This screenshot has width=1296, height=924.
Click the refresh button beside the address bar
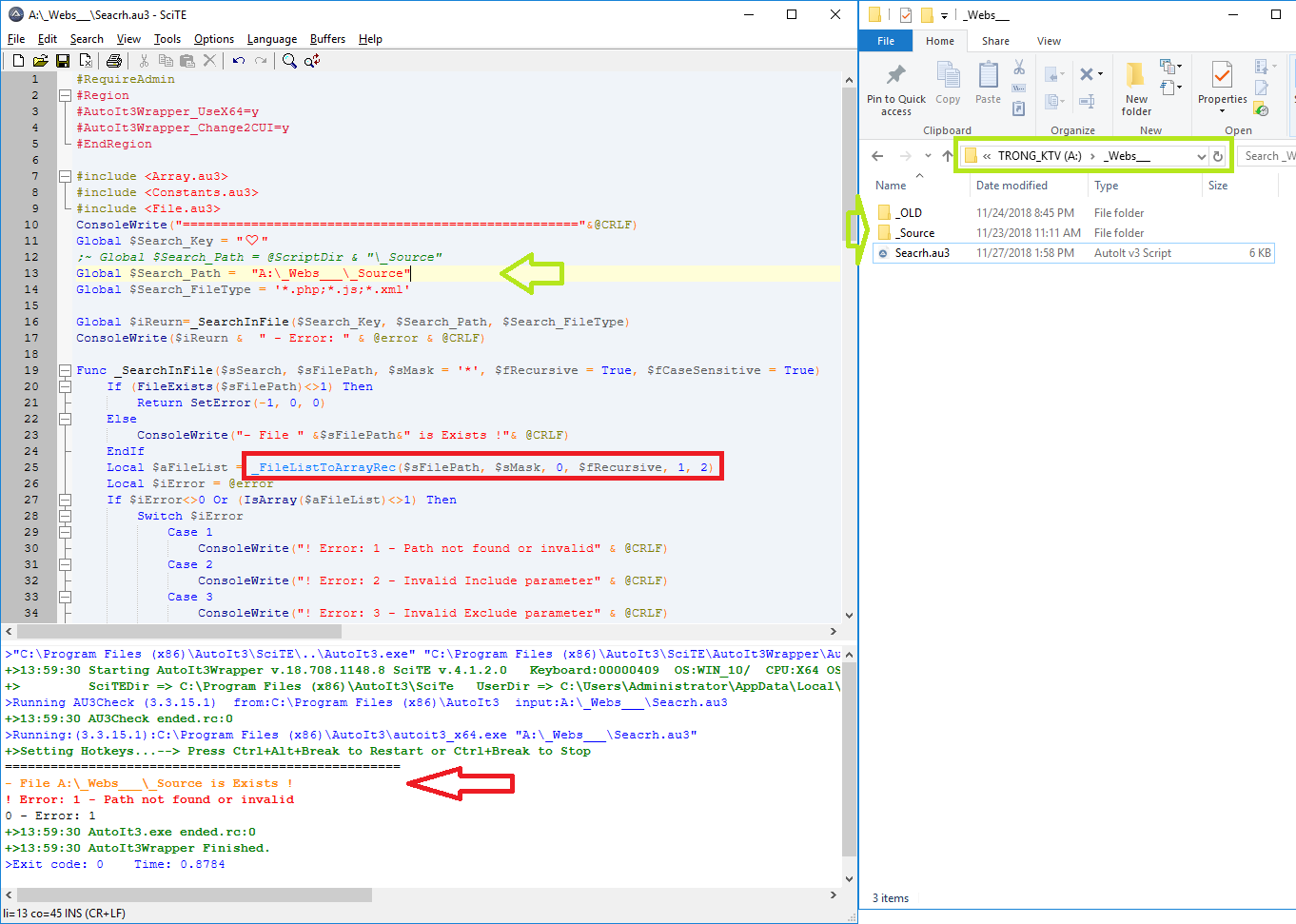(x=1218, y=156)
